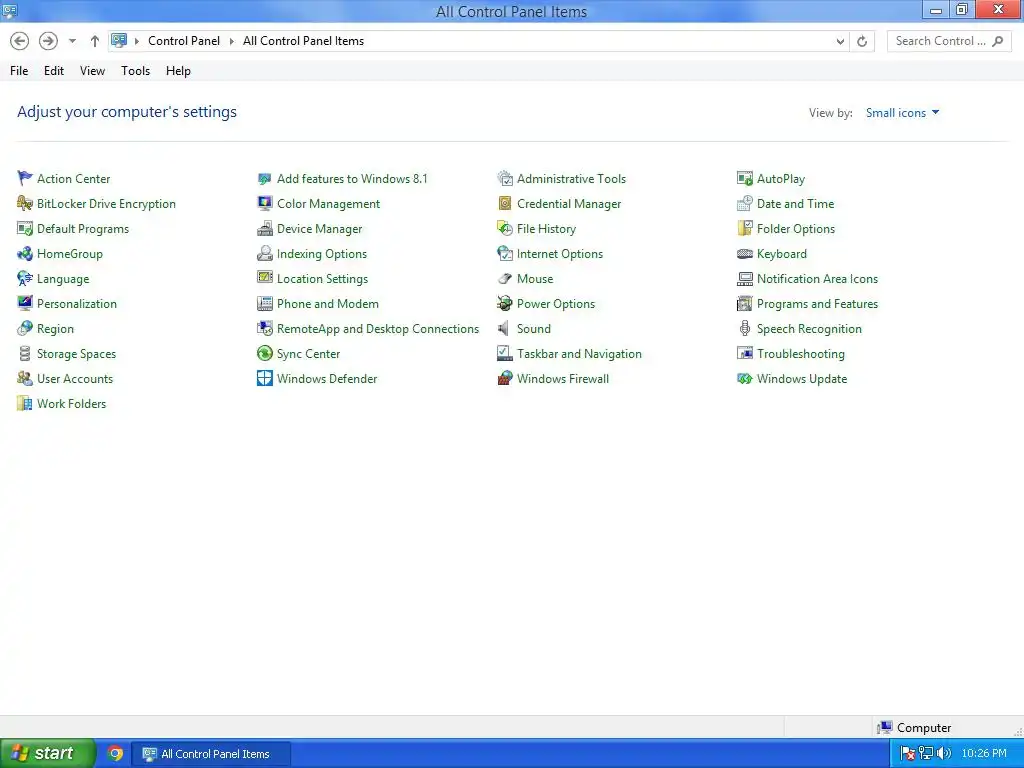Click the Color Management icon
Image resolution: width=1024 pixels, height=768 pixels.
(x=264, y=203)
